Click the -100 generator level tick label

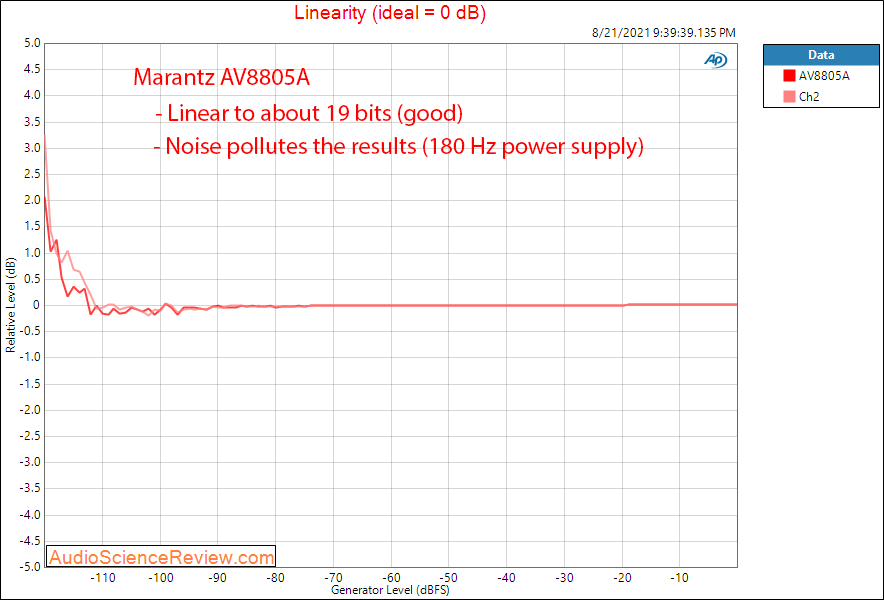click(160, 578)
